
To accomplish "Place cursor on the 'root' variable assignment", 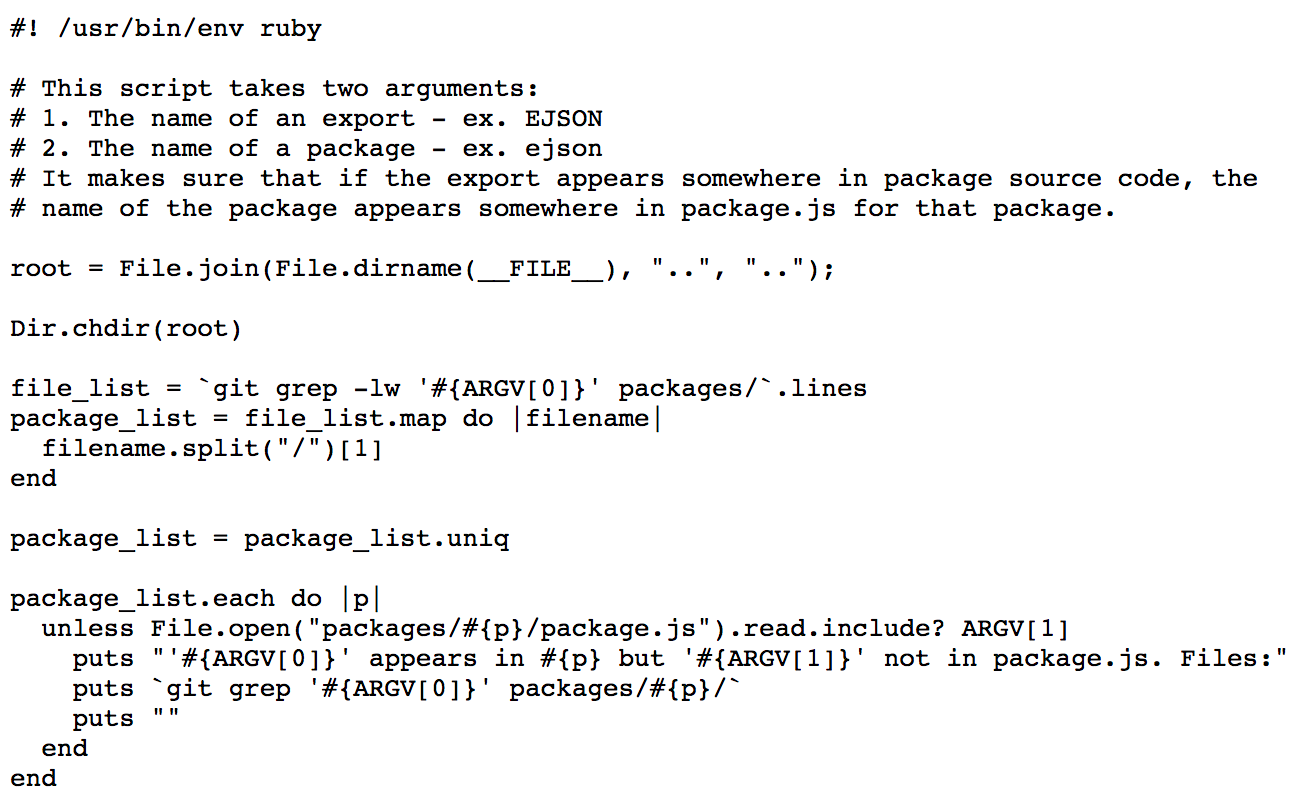I will pos(41,268).
